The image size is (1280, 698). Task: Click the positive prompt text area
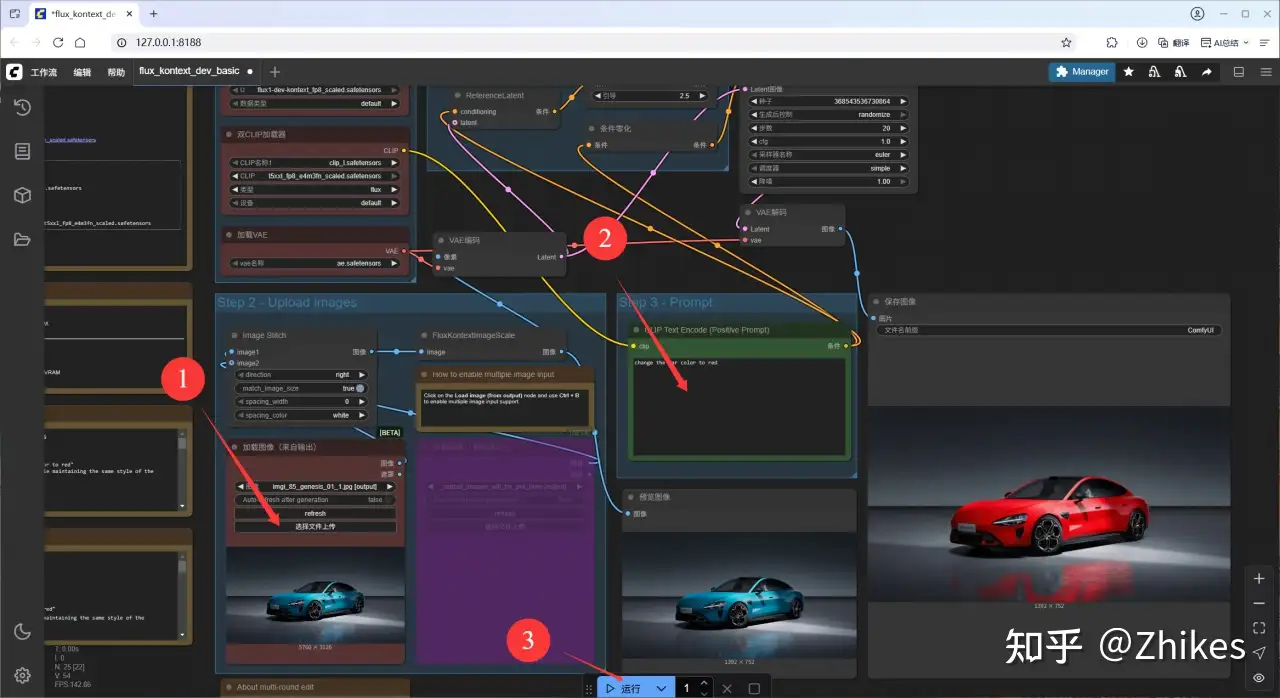pyautogui.click(x=739, y=406)
